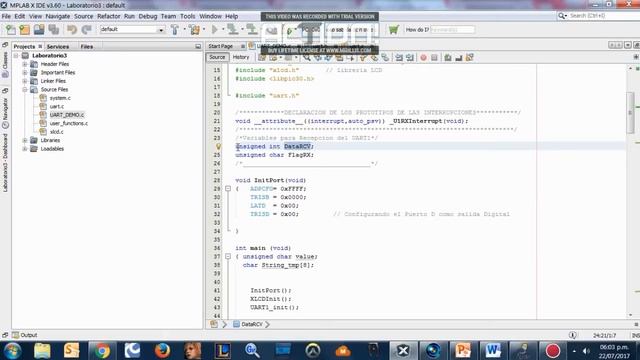Close the Projects tab with its X
640x360 pixels.
40,47
